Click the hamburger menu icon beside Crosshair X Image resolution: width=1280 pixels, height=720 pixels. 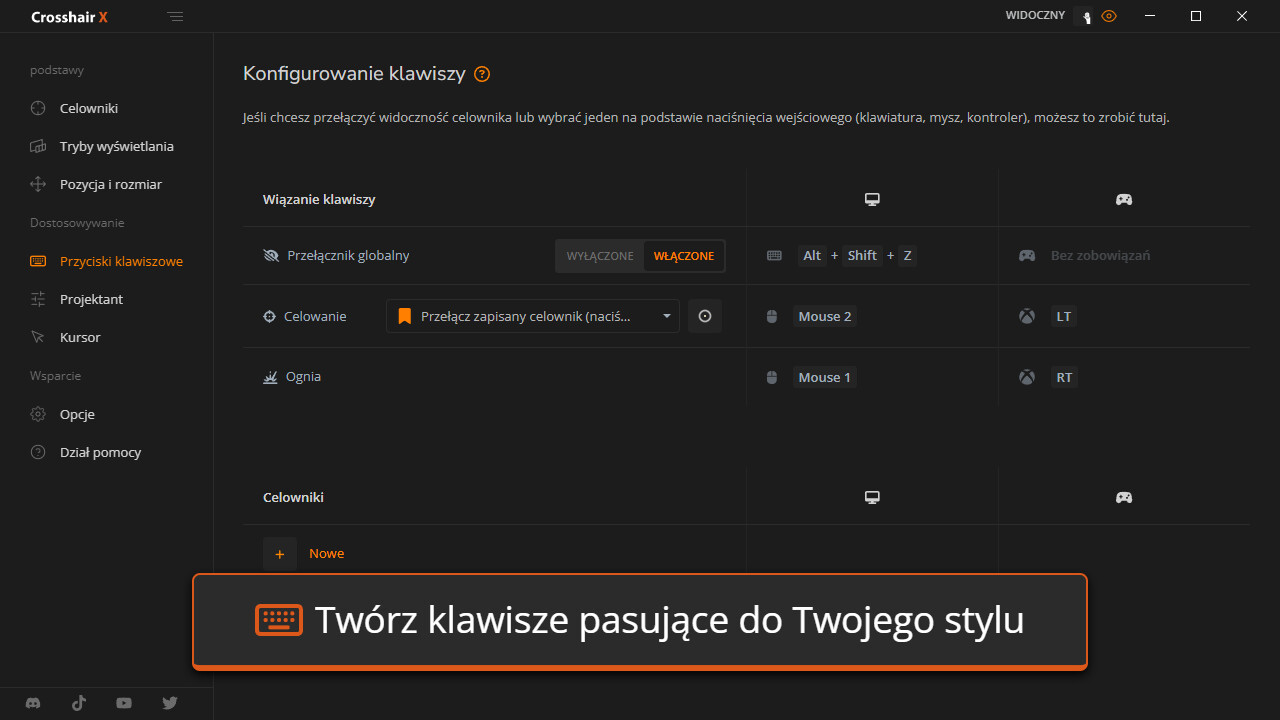click(x=176, y=17)
